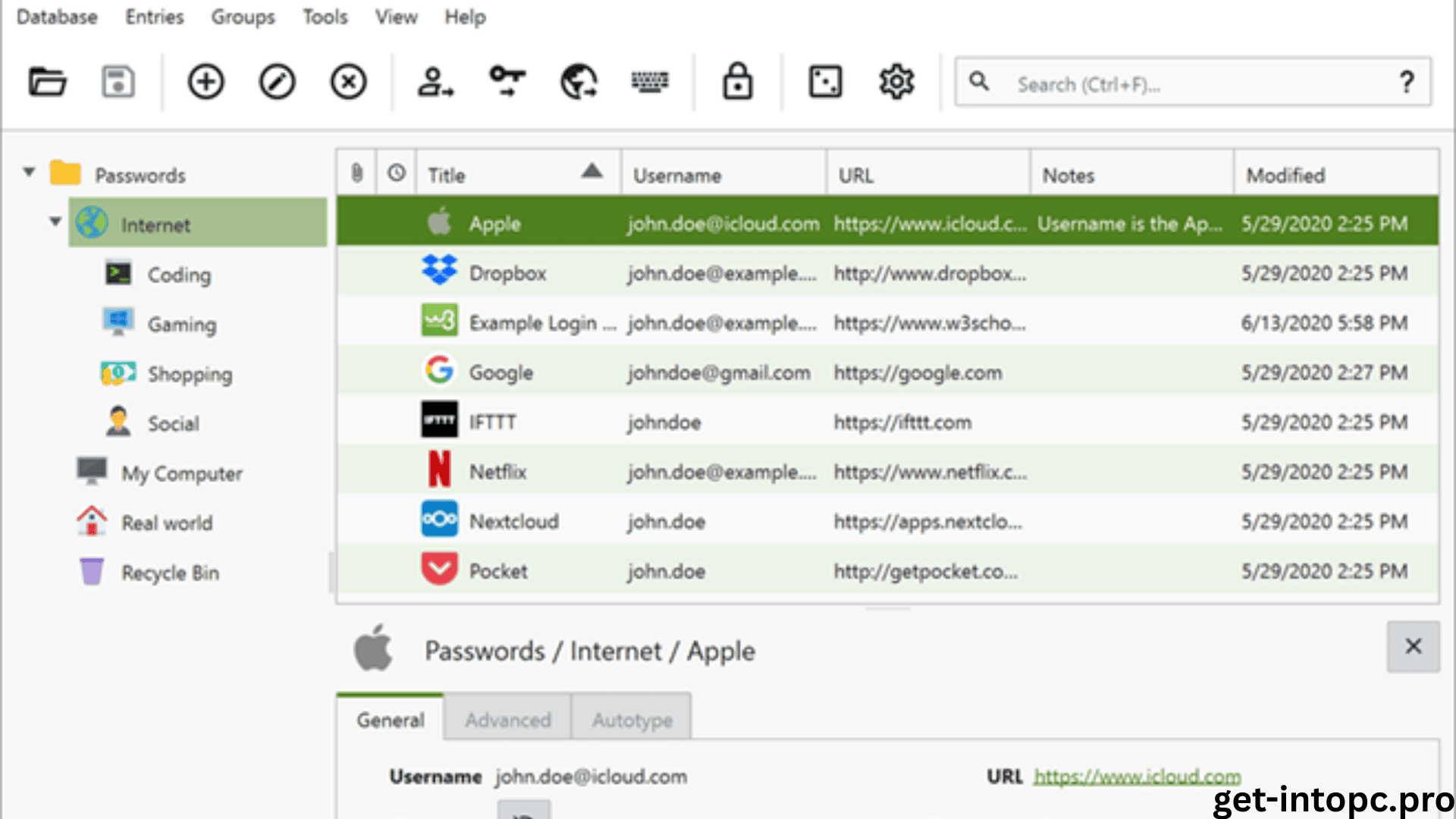Select the Nextcloud entry title
Screen dimensions: 1456x819
click(x=513, y=521)
